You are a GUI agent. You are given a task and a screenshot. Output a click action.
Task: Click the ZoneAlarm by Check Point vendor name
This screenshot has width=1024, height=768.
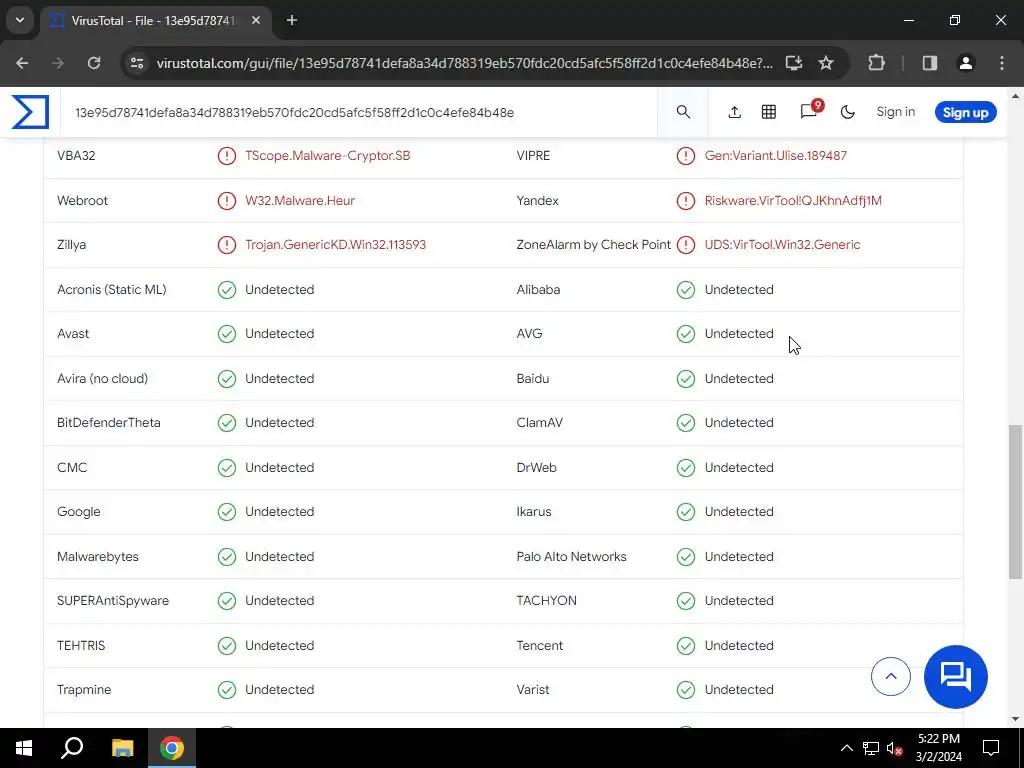point(594,245)
